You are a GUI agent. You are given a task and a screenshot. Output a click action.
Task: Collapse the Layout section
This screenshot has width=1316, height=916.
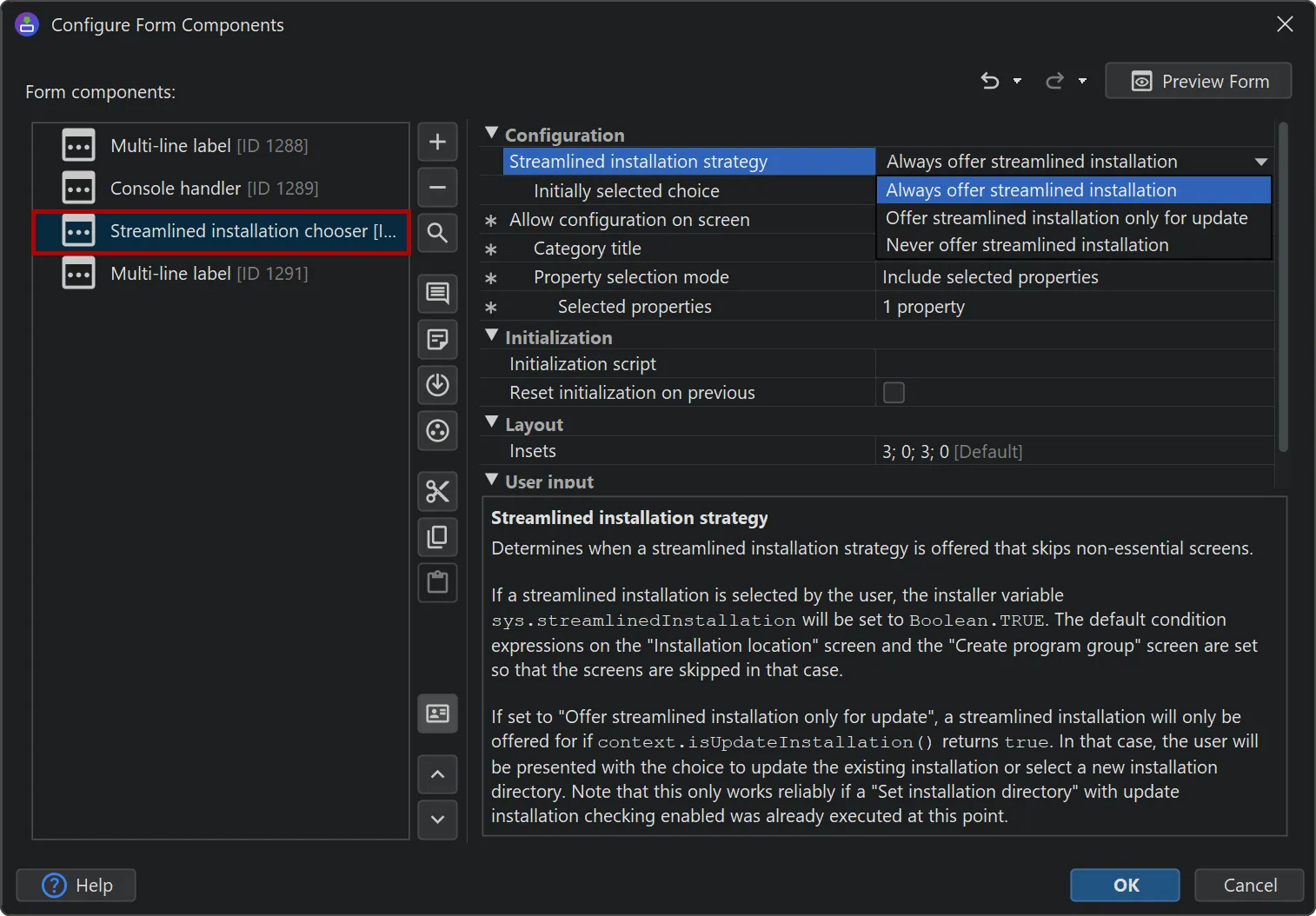[492, 423]
